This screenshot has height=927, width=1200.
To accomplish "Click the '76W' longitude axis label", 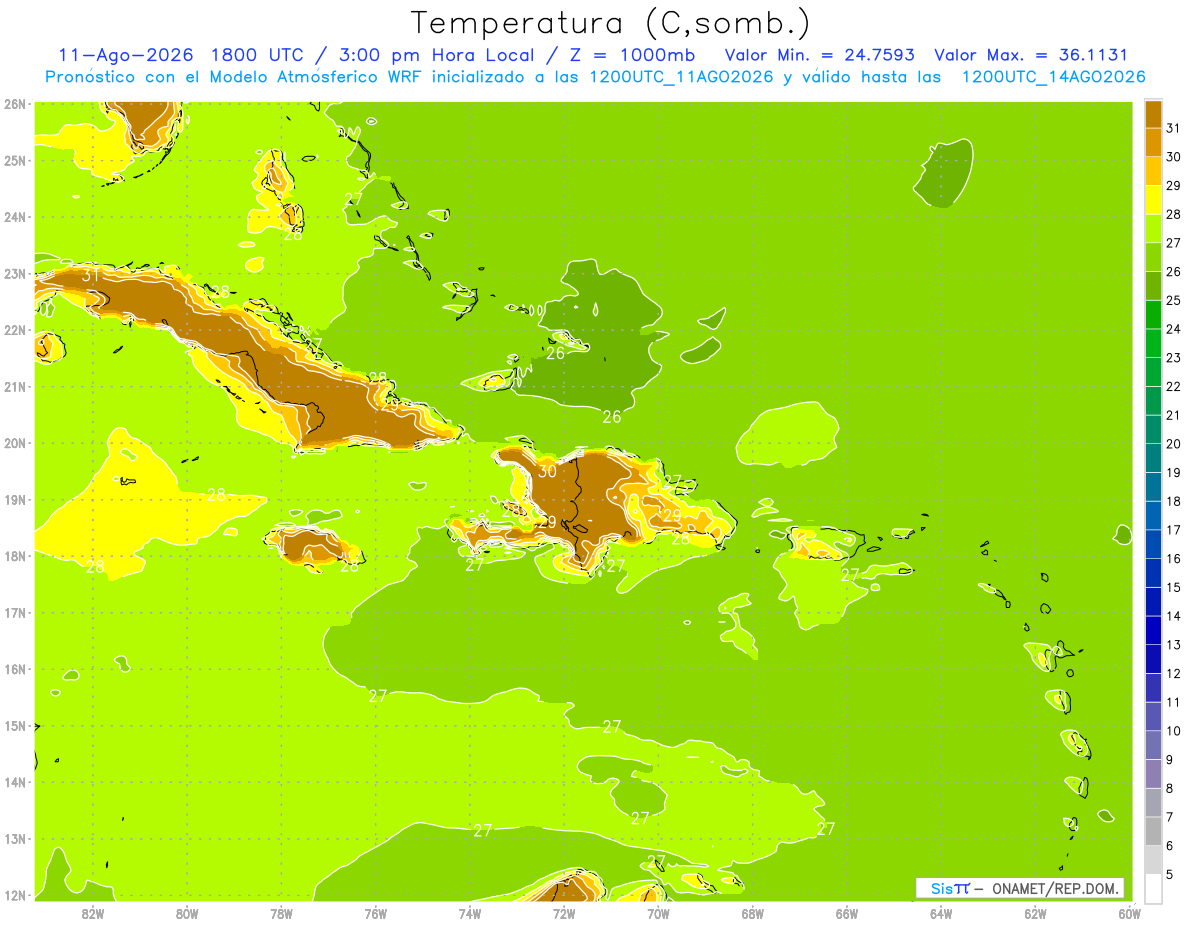I will pyautogui.click(x=375, y=913).
